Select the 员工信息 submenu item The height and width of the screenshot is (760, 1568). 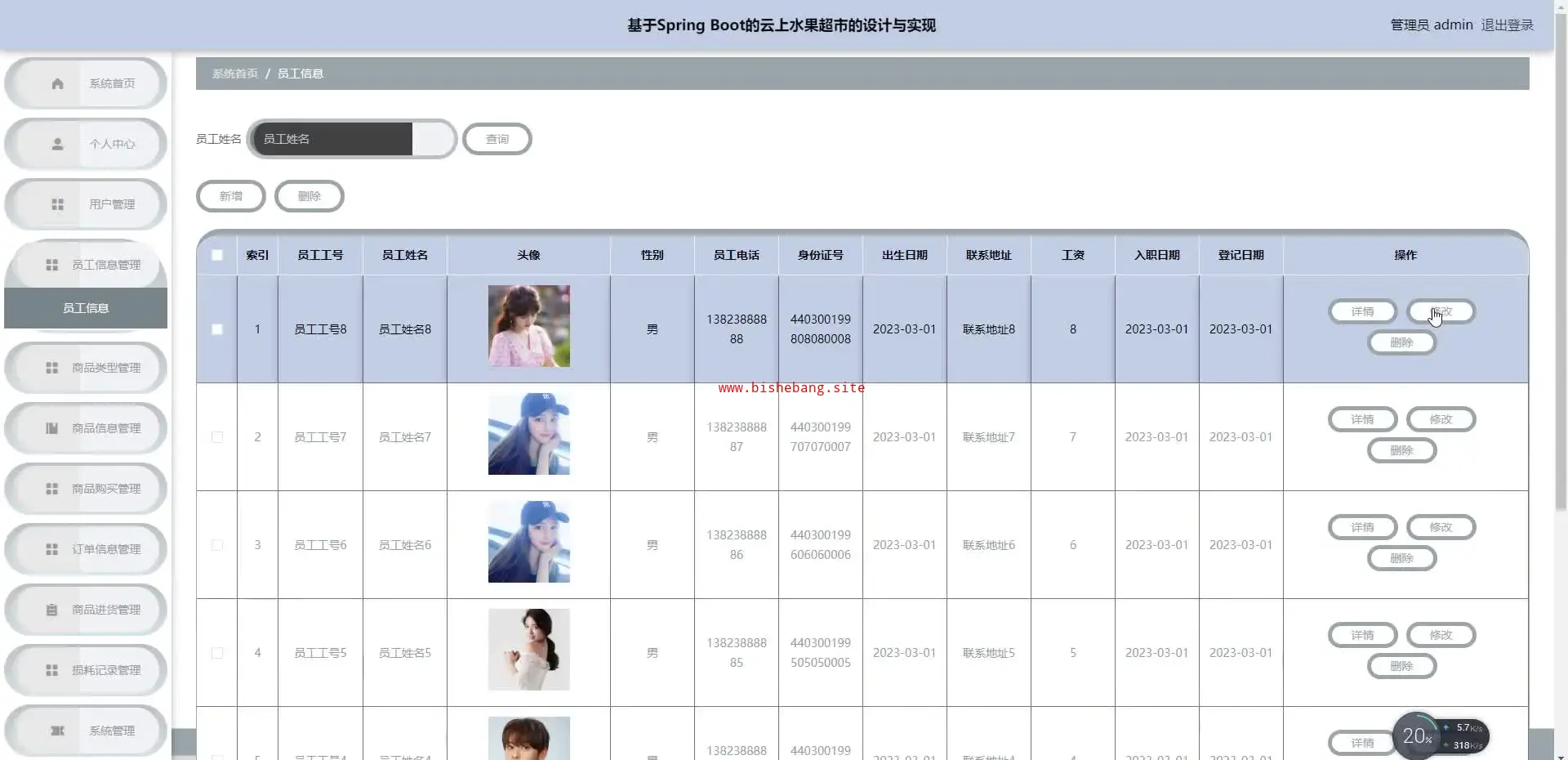coord(86,308)
